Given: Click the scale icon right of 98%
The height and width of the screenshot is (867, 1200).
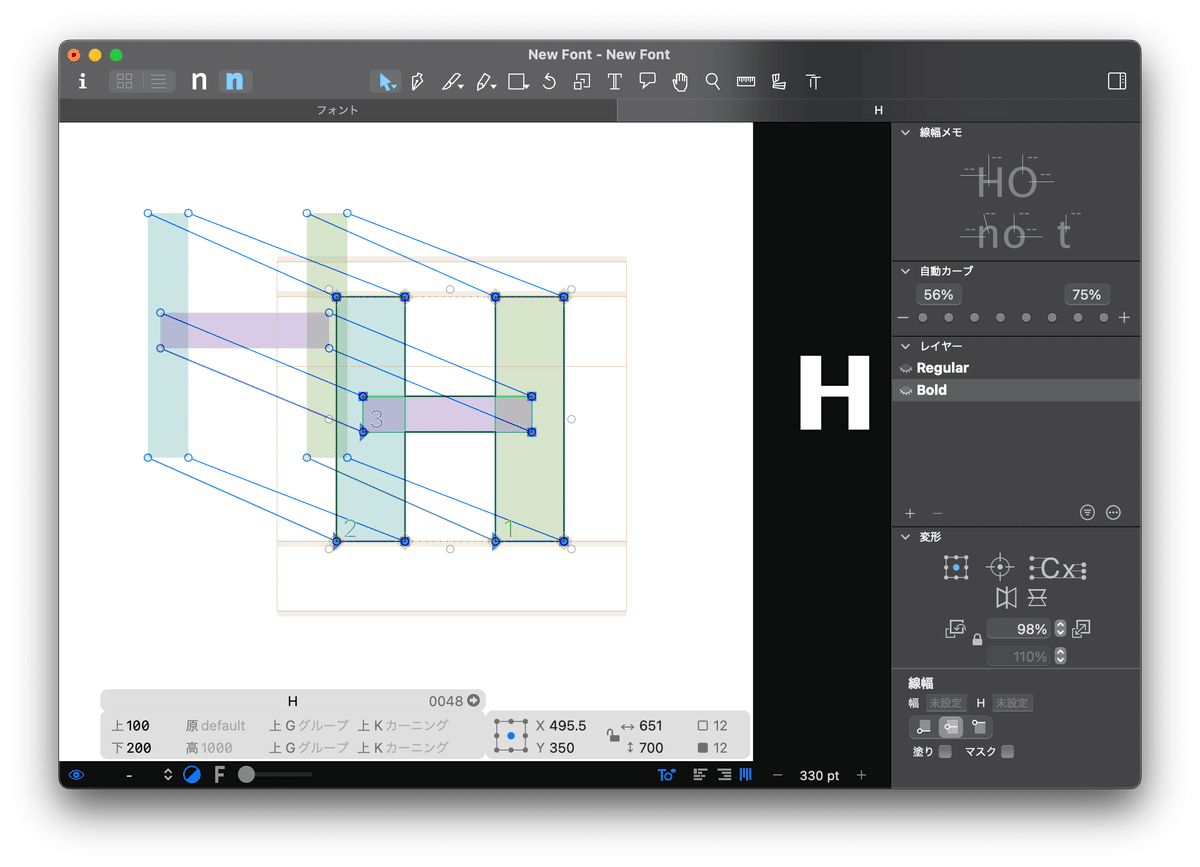Looking at the screenshot, I should 1081,629.
